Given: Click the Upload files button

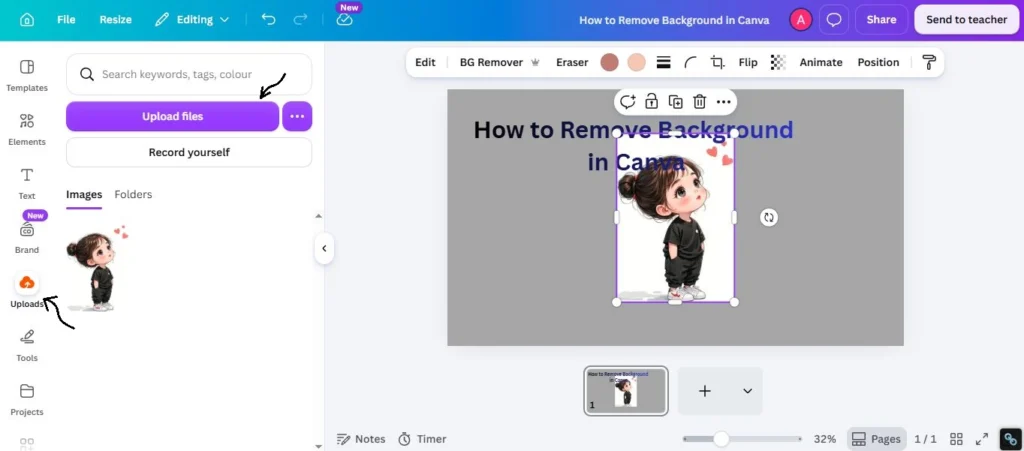Looking at the screenshot, I should [172, 116].
